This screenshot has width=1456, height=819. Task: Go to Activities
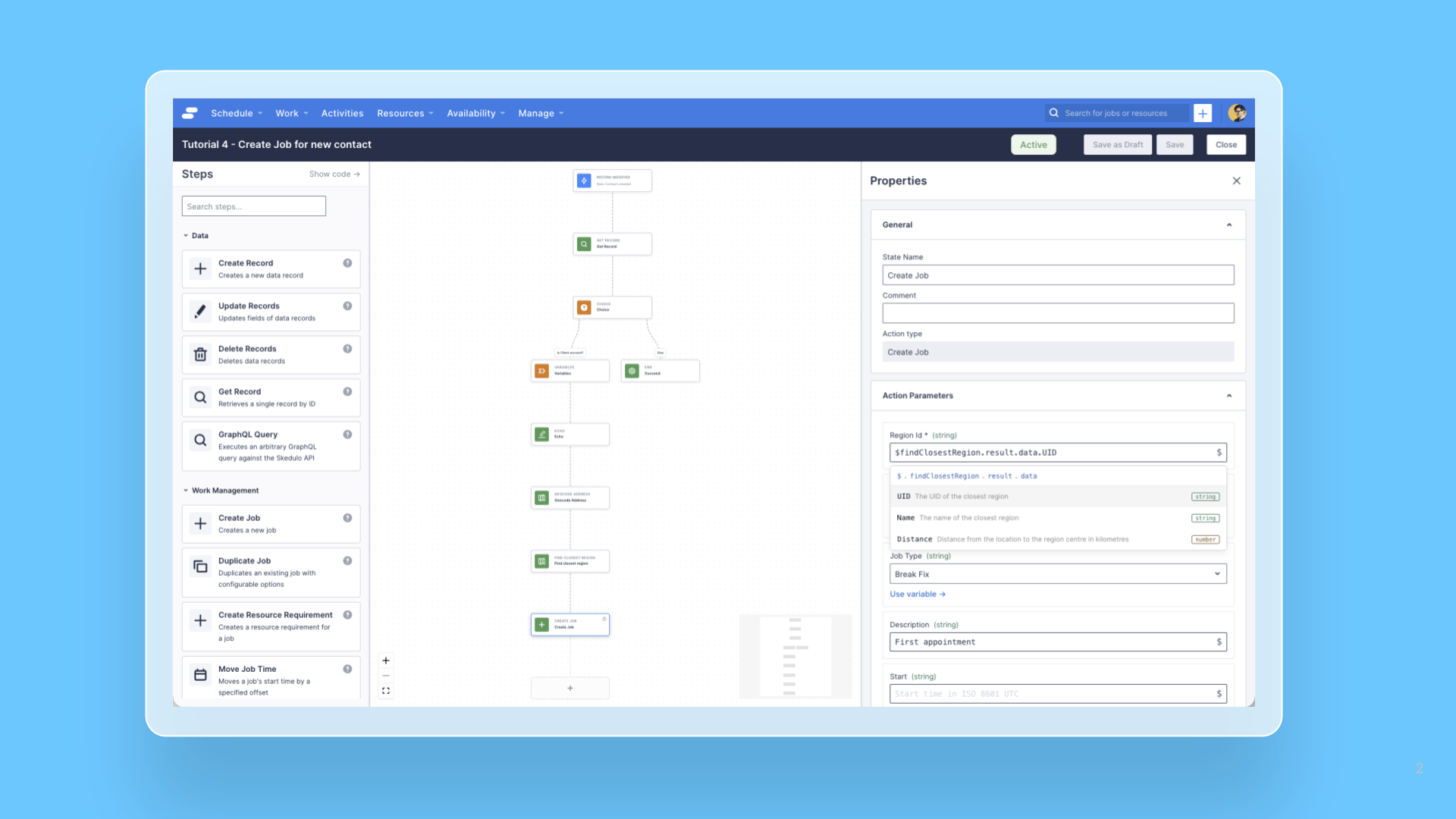(x=342, y=114)
